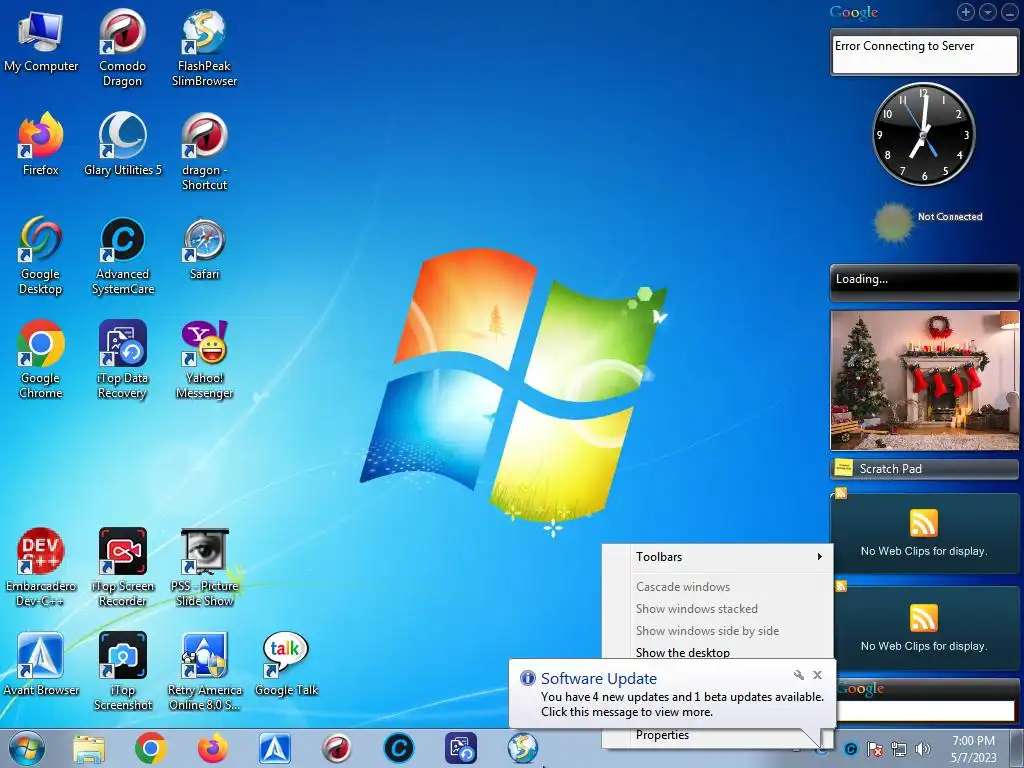Open the Christmas photo gadget thumbnail

click(x=924, y=380)
